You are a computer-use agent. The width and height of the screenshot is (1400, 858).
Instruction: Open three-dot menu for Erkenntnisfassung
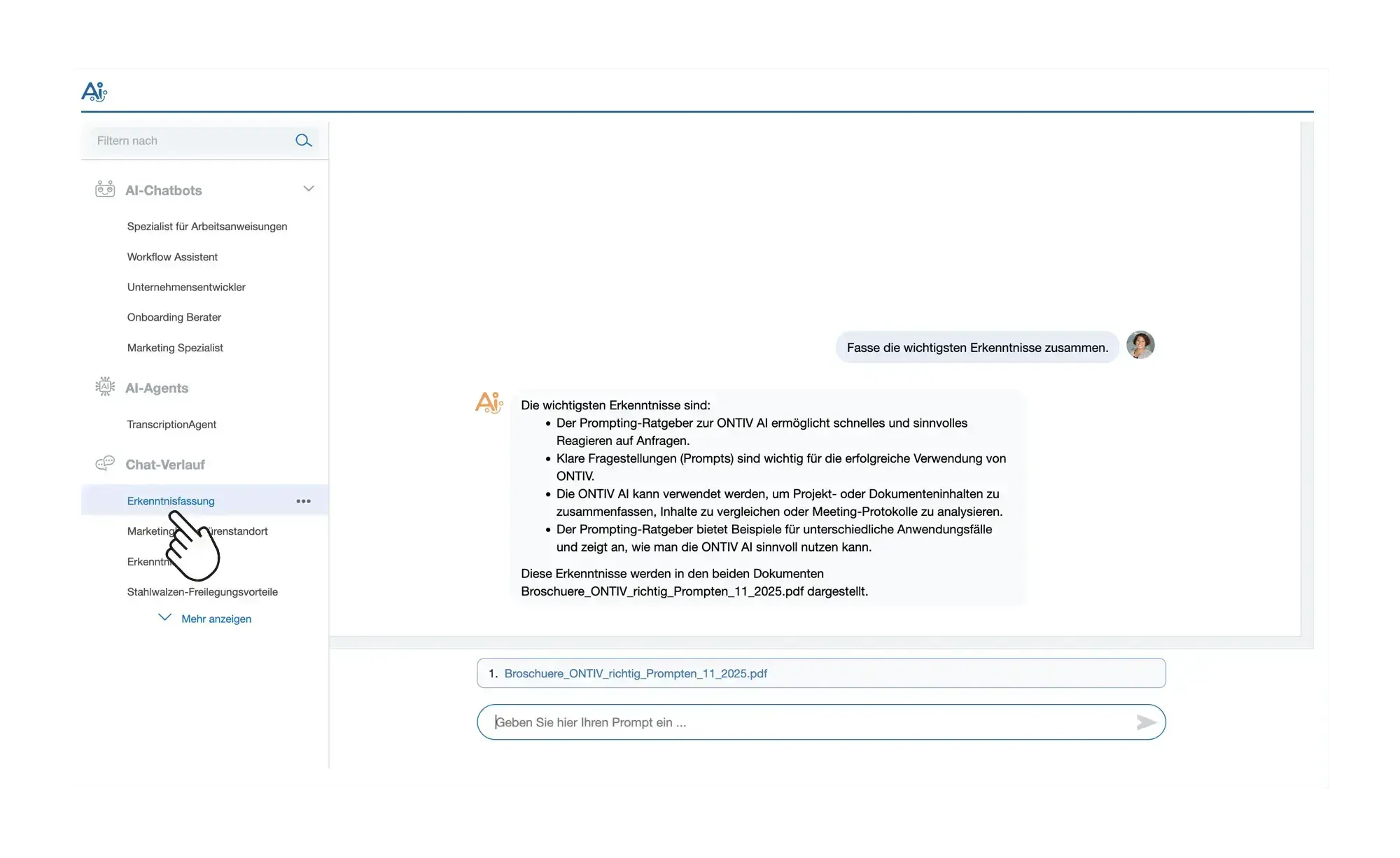click(x=303, y=501)
